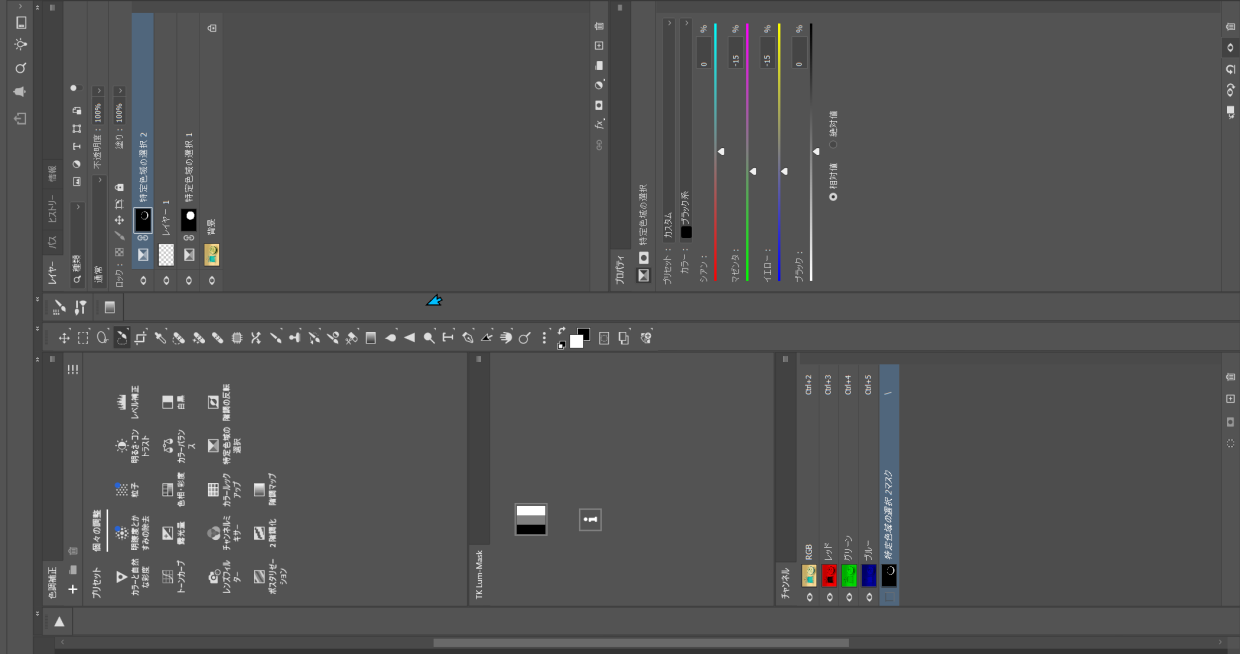This screenshot has height=654, width=1240.
Task: Select the Move tool in the toolbar
Action: (x=64, y=338)
